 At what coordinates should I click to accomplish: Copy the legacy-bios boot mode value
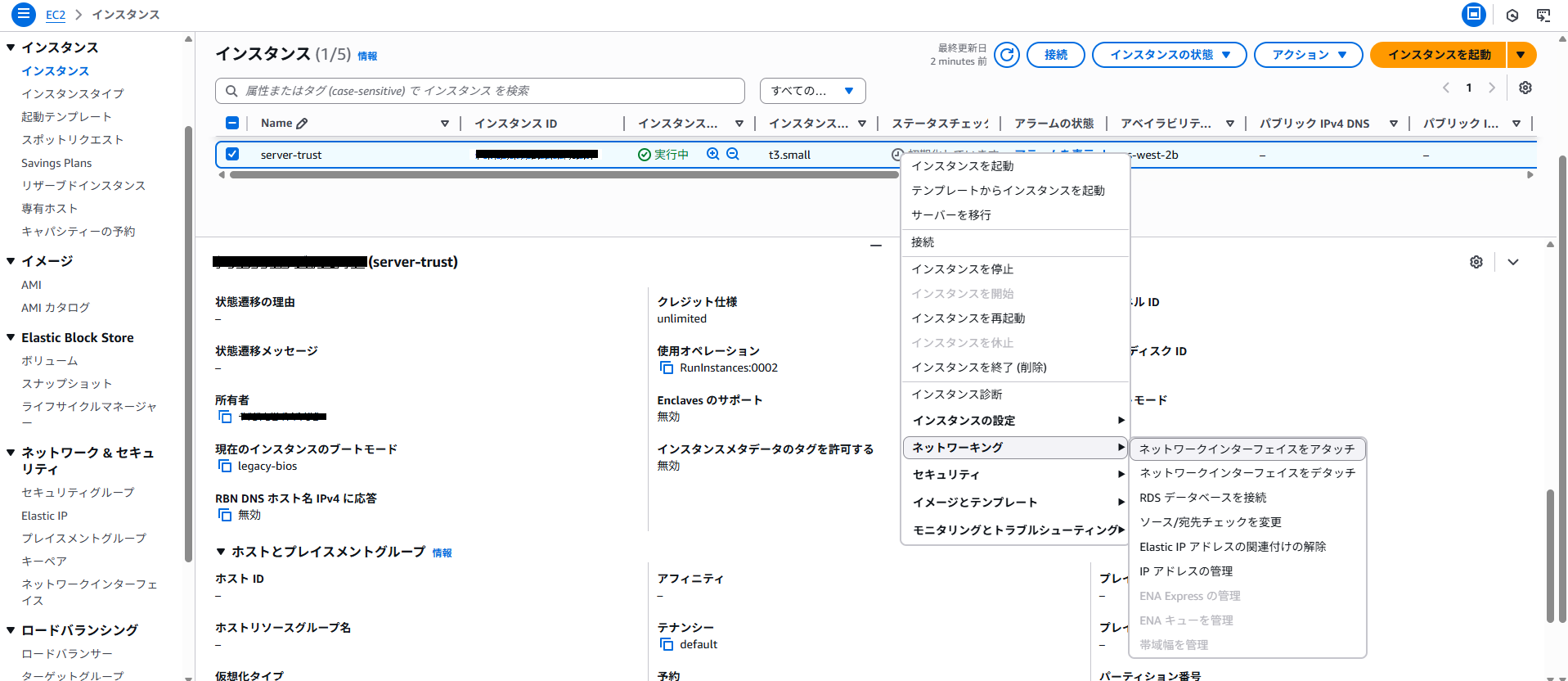(x=225, y=466)
